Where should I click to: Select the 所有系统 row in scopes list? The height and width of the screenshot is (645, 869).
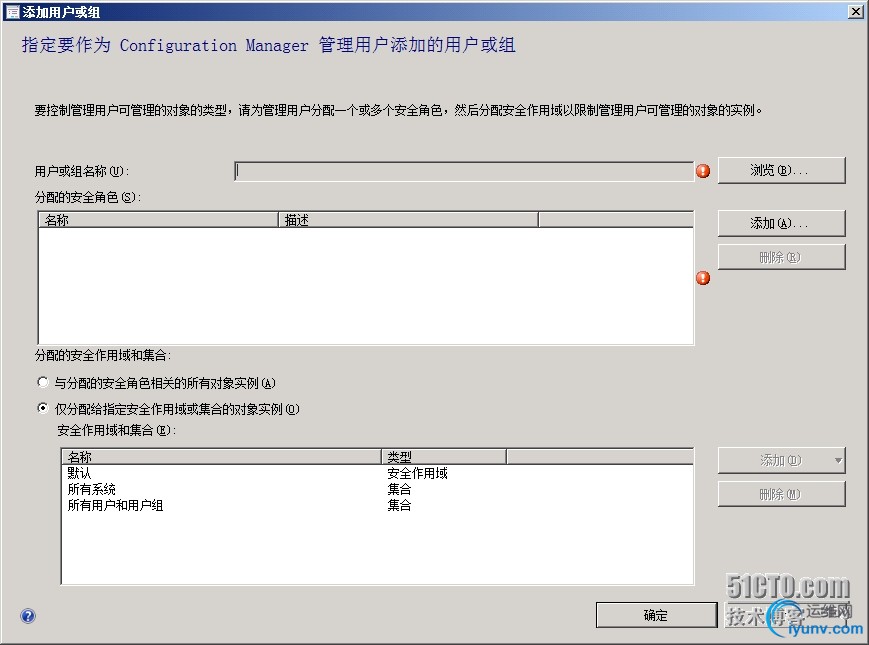pos(377,489)
